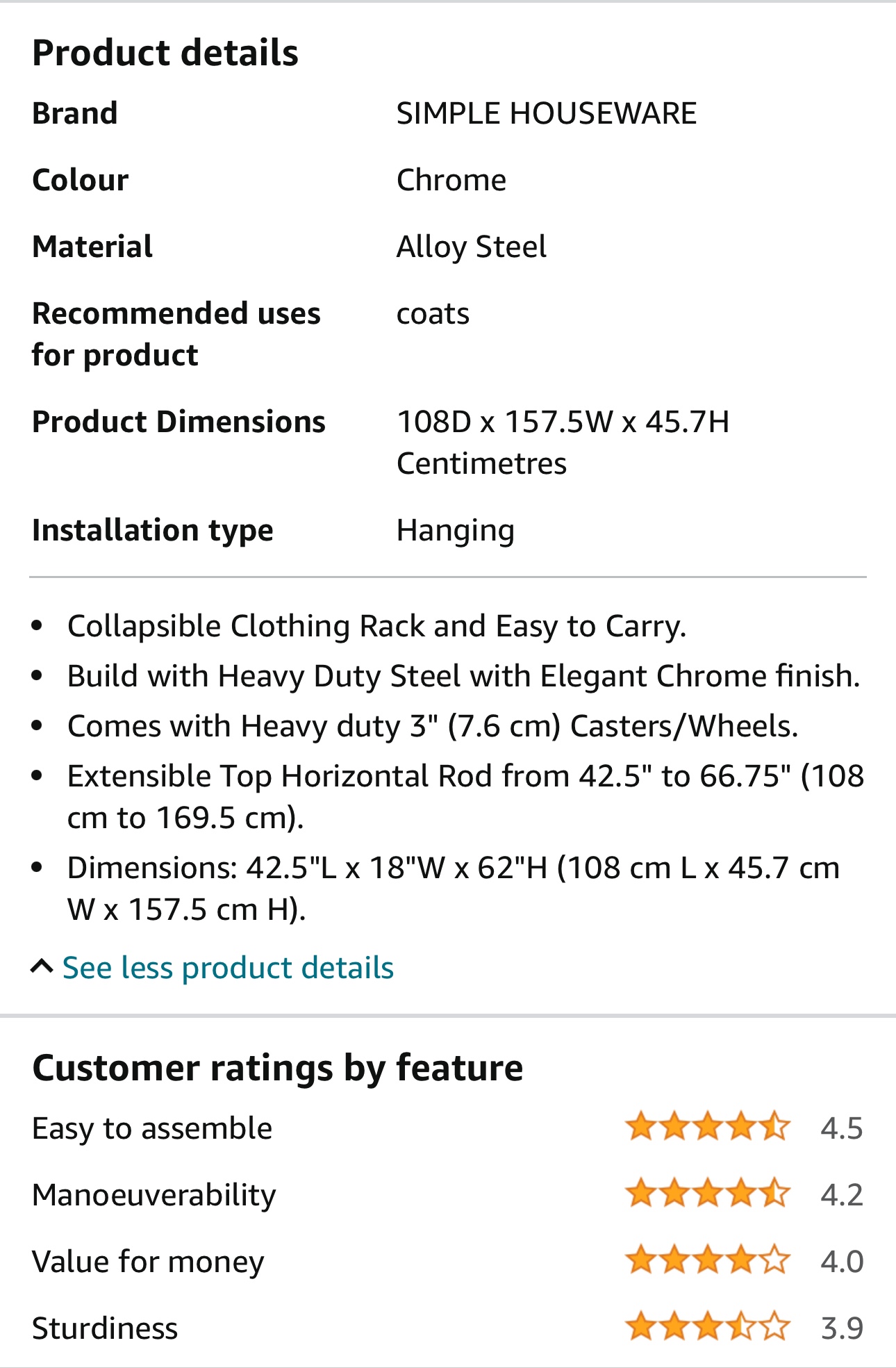Tap the Extensible Top Horizontal Rod bullet
This screenshot has height=1368, width=896.
pos(465,797)
